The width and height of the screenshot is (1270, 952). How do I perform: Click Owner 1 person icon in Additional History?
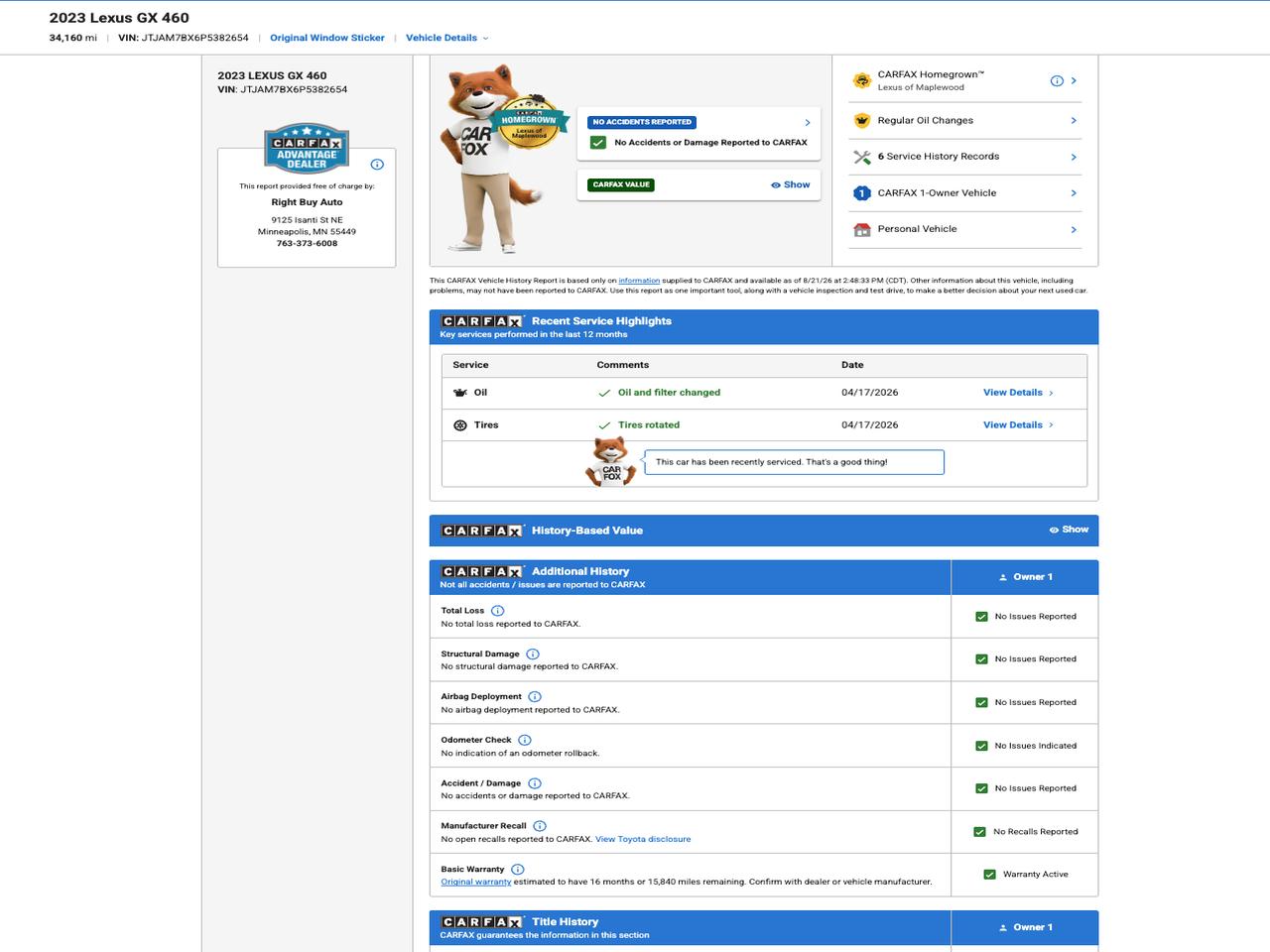(1003, 577)
